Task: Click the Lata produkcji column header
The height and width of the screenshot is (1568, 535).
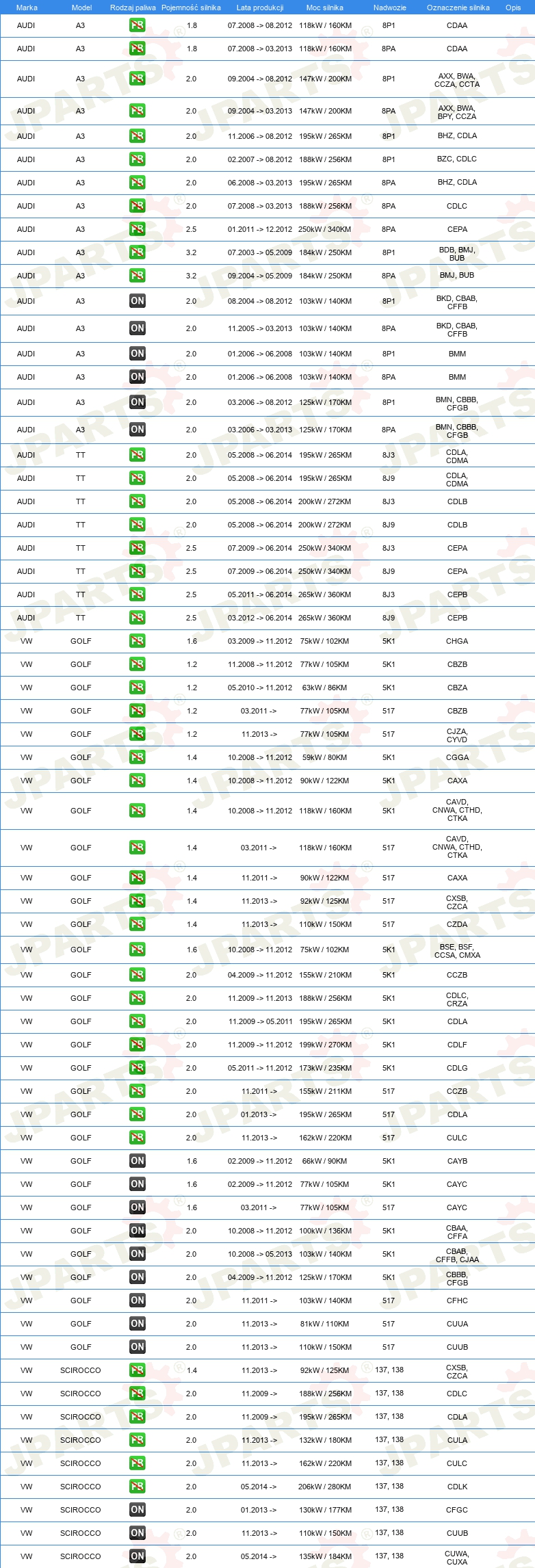Action: [x=260, y=8]
